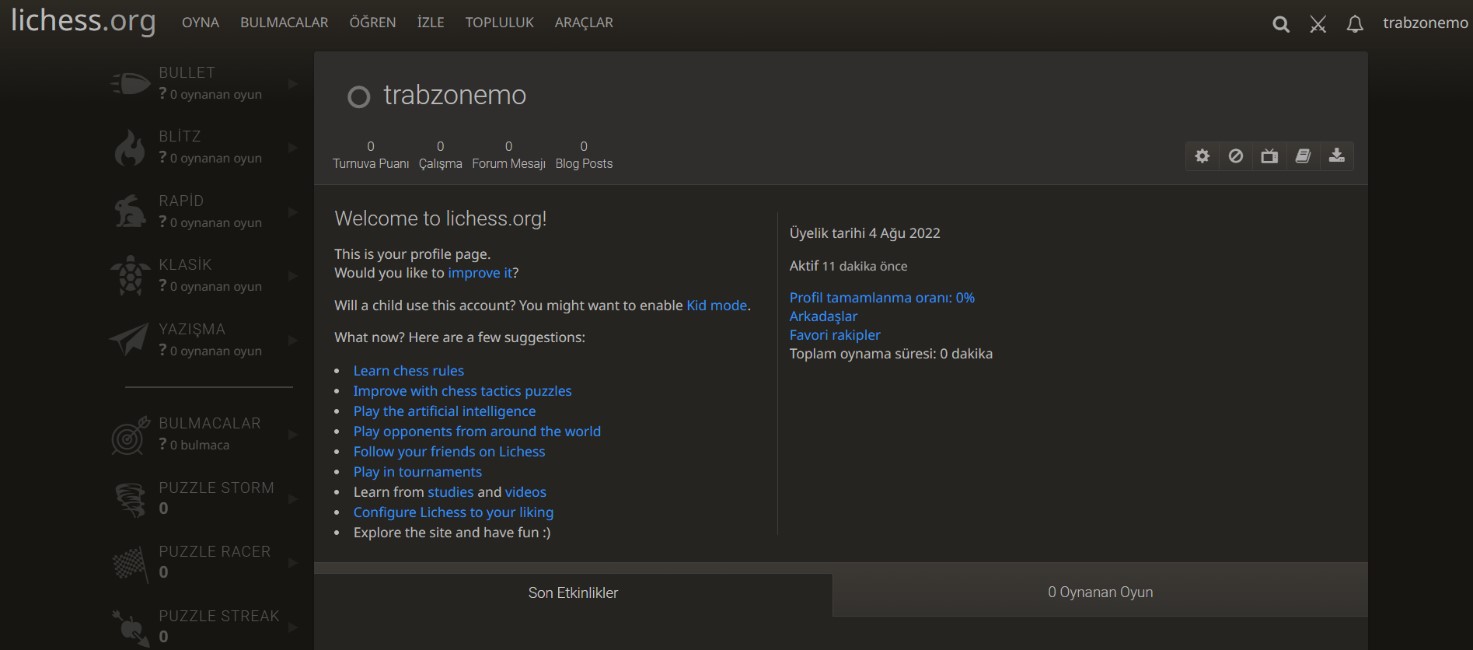Click the 'Üyelik tarihi 4 Ağu 2022' text
The width and height of the screenshot is (1473, 650).
click(x=865, y=233)
